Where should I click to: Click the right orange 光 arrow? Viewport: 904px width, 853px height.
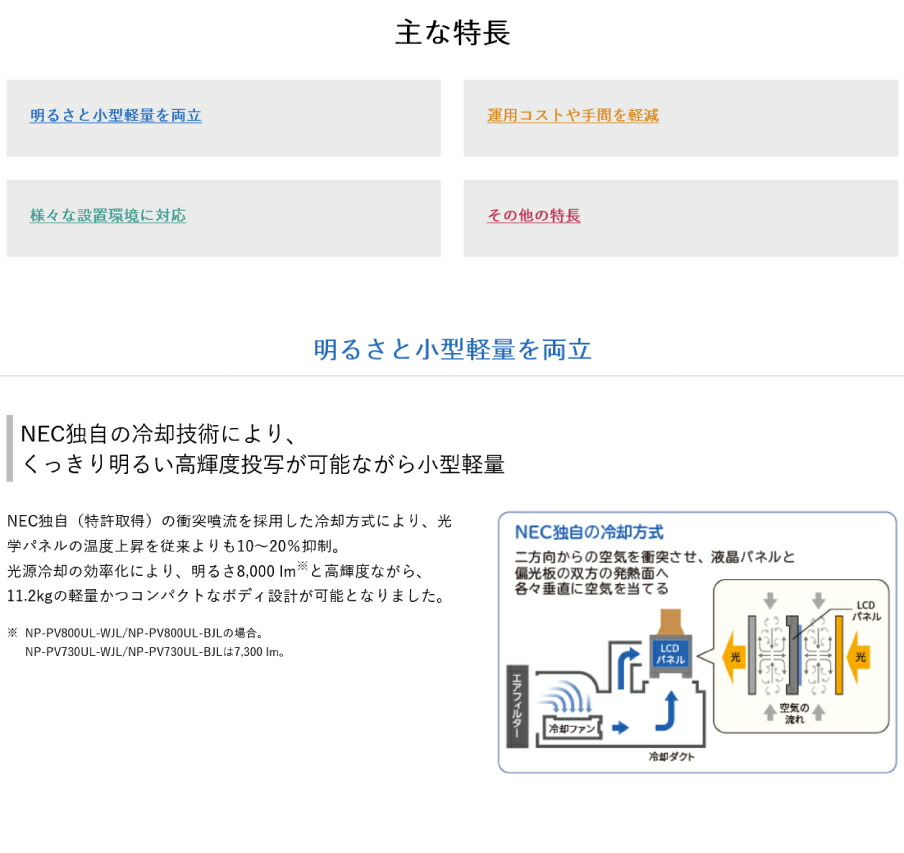point(859,657)
